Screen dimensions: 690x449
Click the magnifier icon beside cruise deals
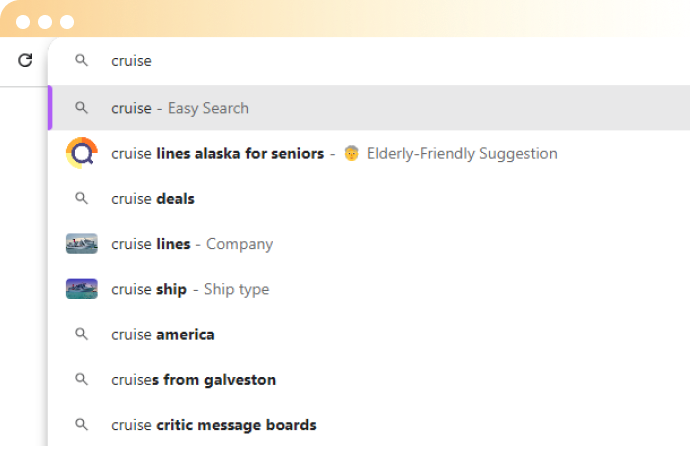point(81,198)
